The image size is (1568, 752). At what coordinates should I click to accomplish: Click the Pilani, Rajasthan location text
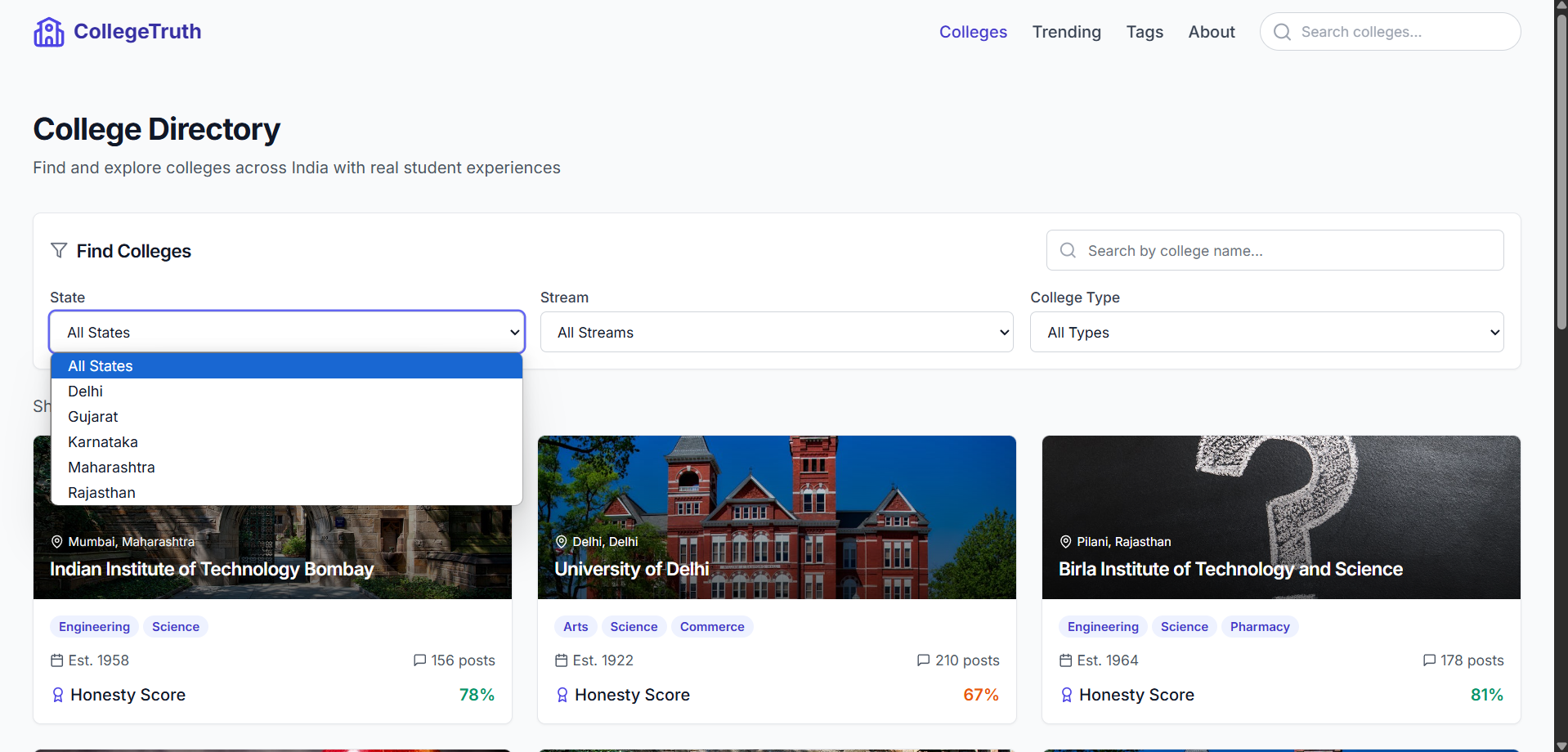[x=1124, y=542]
